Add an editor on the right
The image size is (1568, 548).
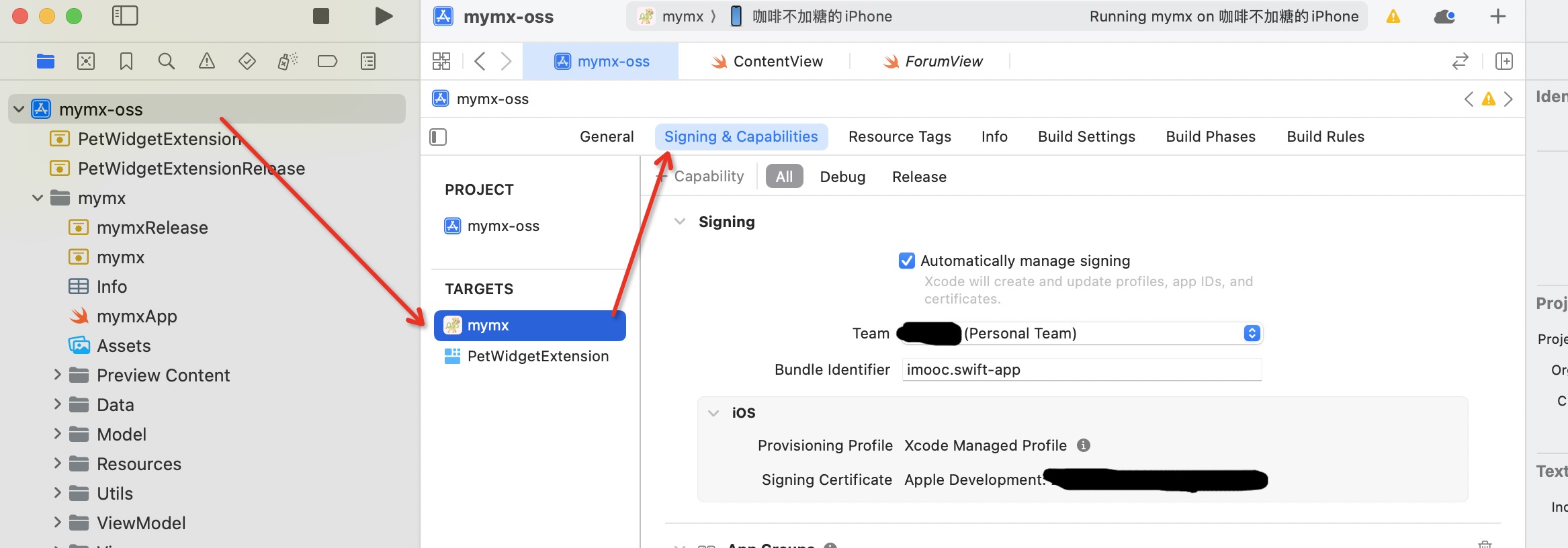point(1504,61)
